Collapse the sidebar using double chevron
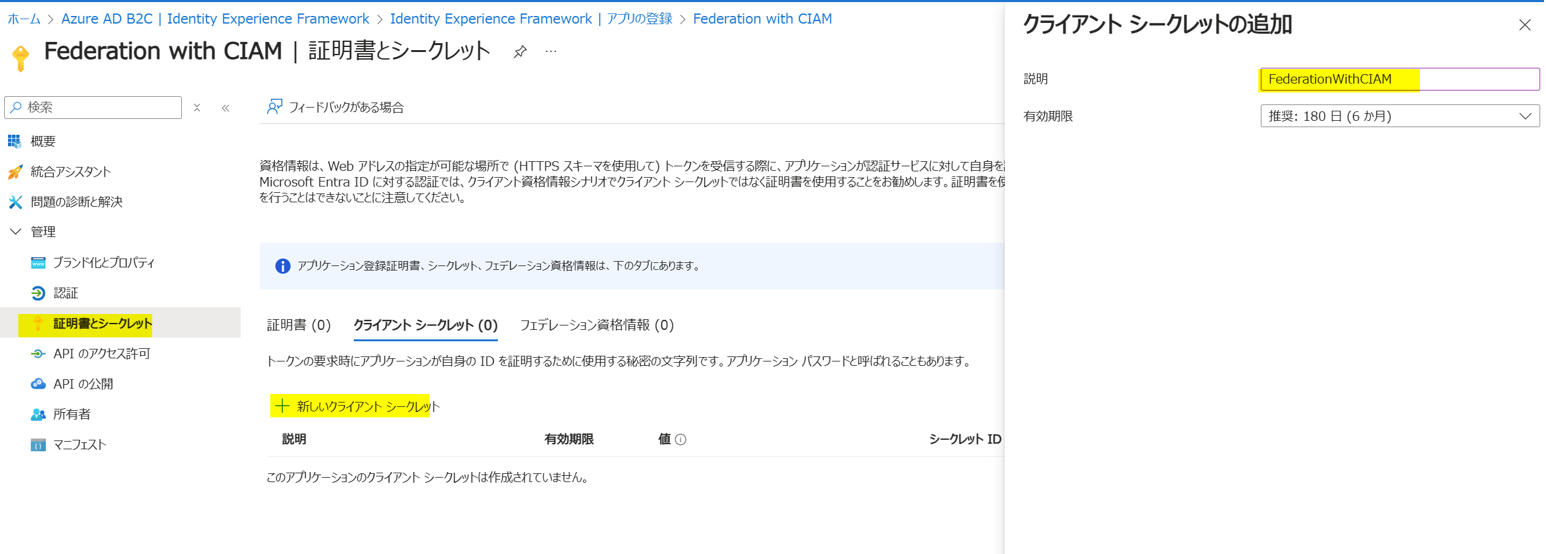The width and height of the screenshot is (1546, 554). pos(226,107)
